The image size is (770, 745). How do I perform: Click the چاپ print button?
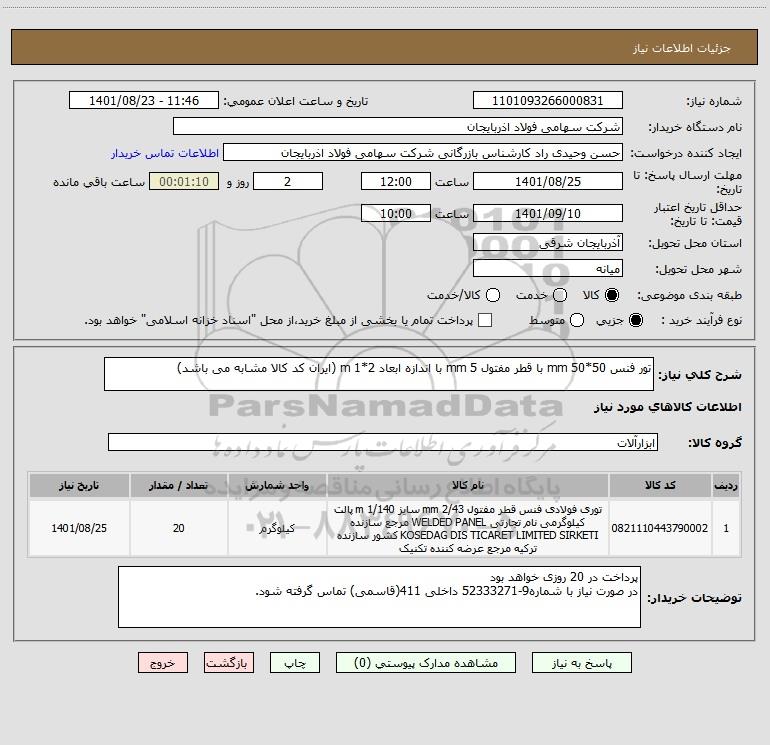[295, 663]
